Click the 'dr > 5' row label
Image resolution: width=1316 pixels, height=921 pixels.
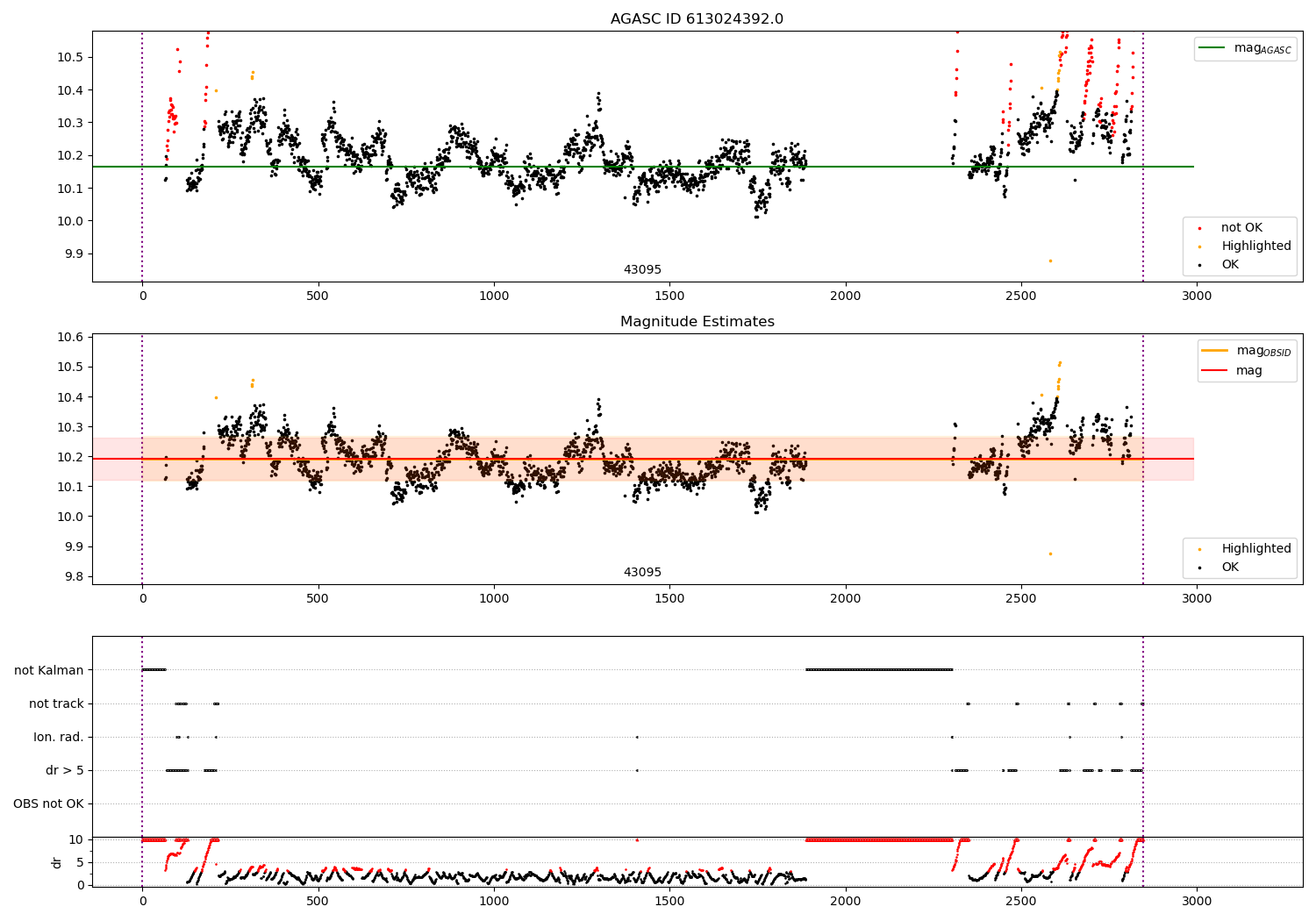pyautogui.click(x=65, y=770)
